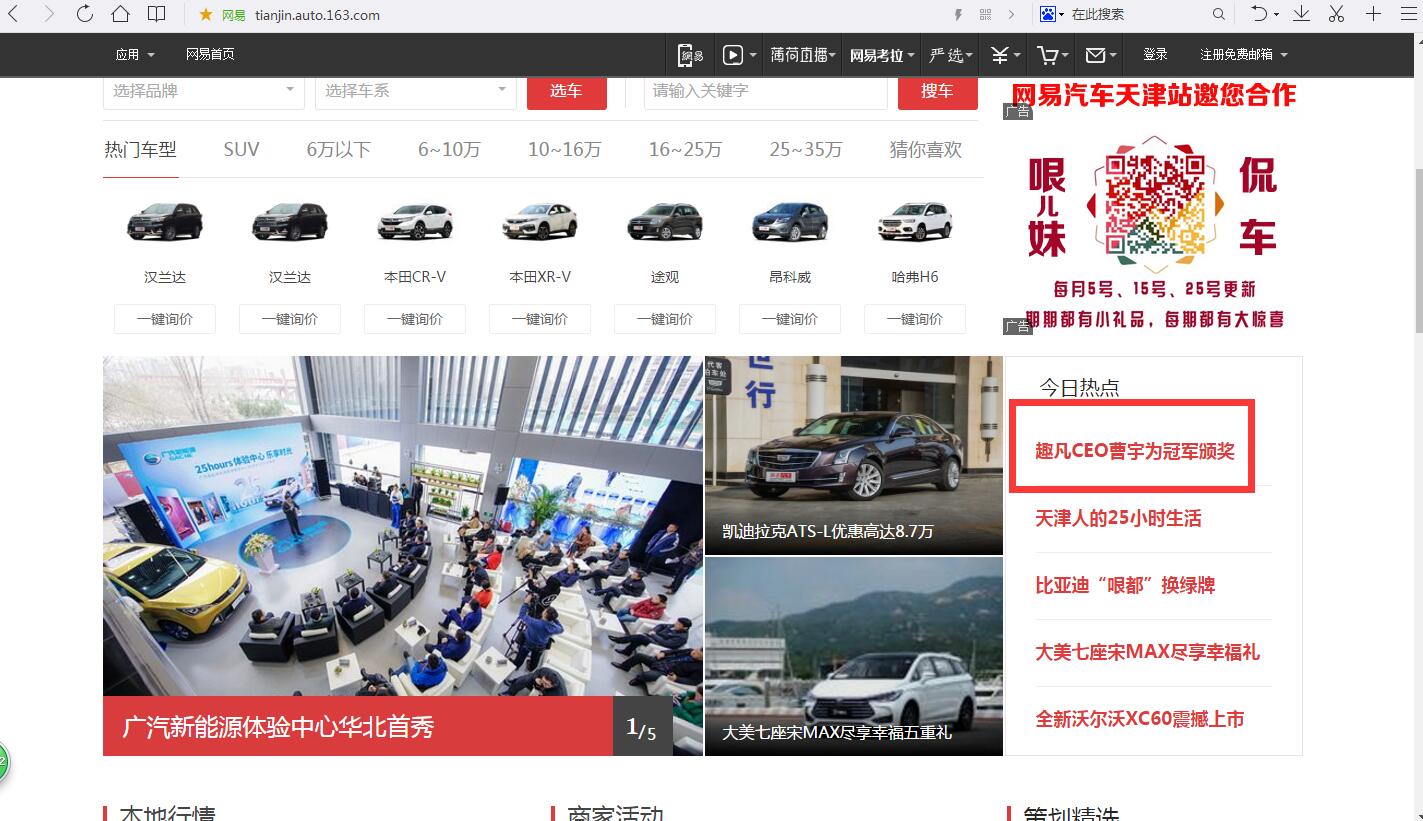Screen dimensions: 1423x821
Task: Select the Baidu paw search engine icon
Action: pos(1048,14)
